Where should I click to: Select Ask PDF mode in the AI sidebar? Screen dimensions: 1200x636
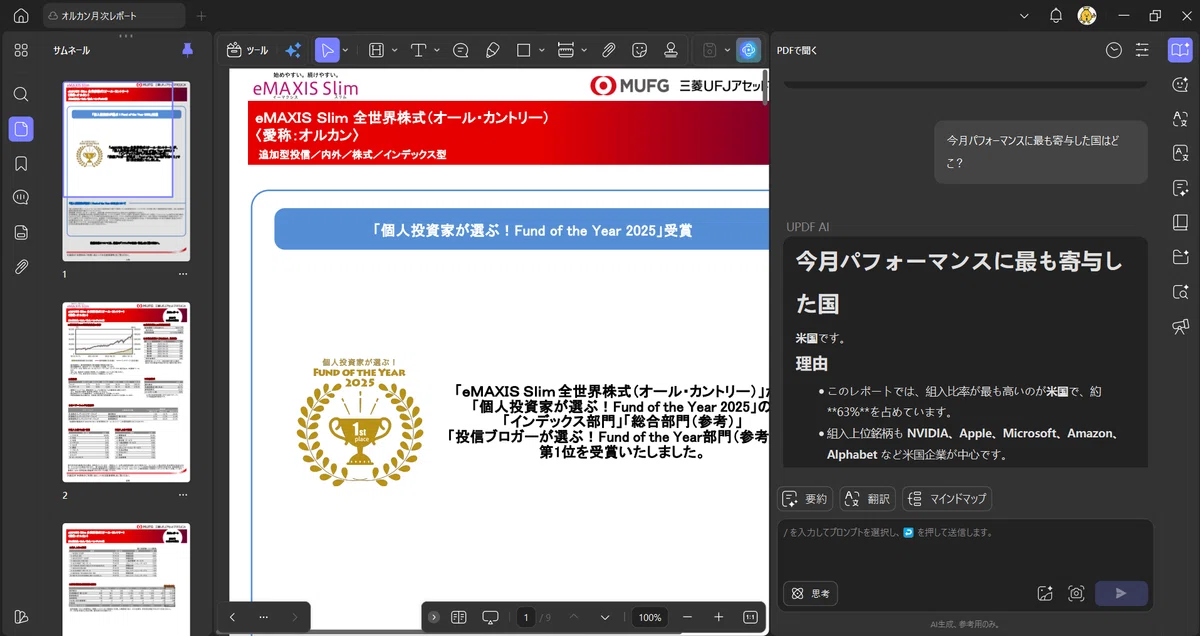(x=1180, y=50)
